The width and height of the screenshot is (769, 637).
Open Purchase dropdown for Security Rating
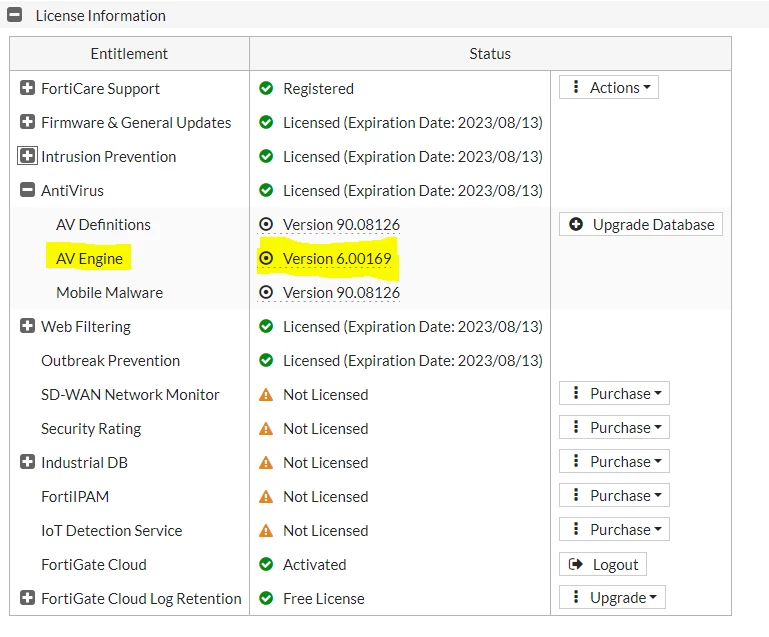point(614,427)
